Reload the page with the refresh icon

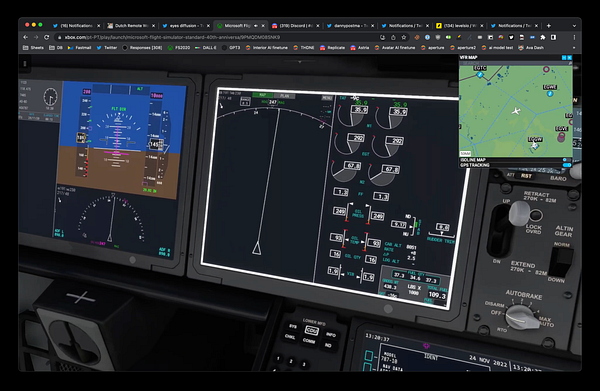[x=46, y=37]
